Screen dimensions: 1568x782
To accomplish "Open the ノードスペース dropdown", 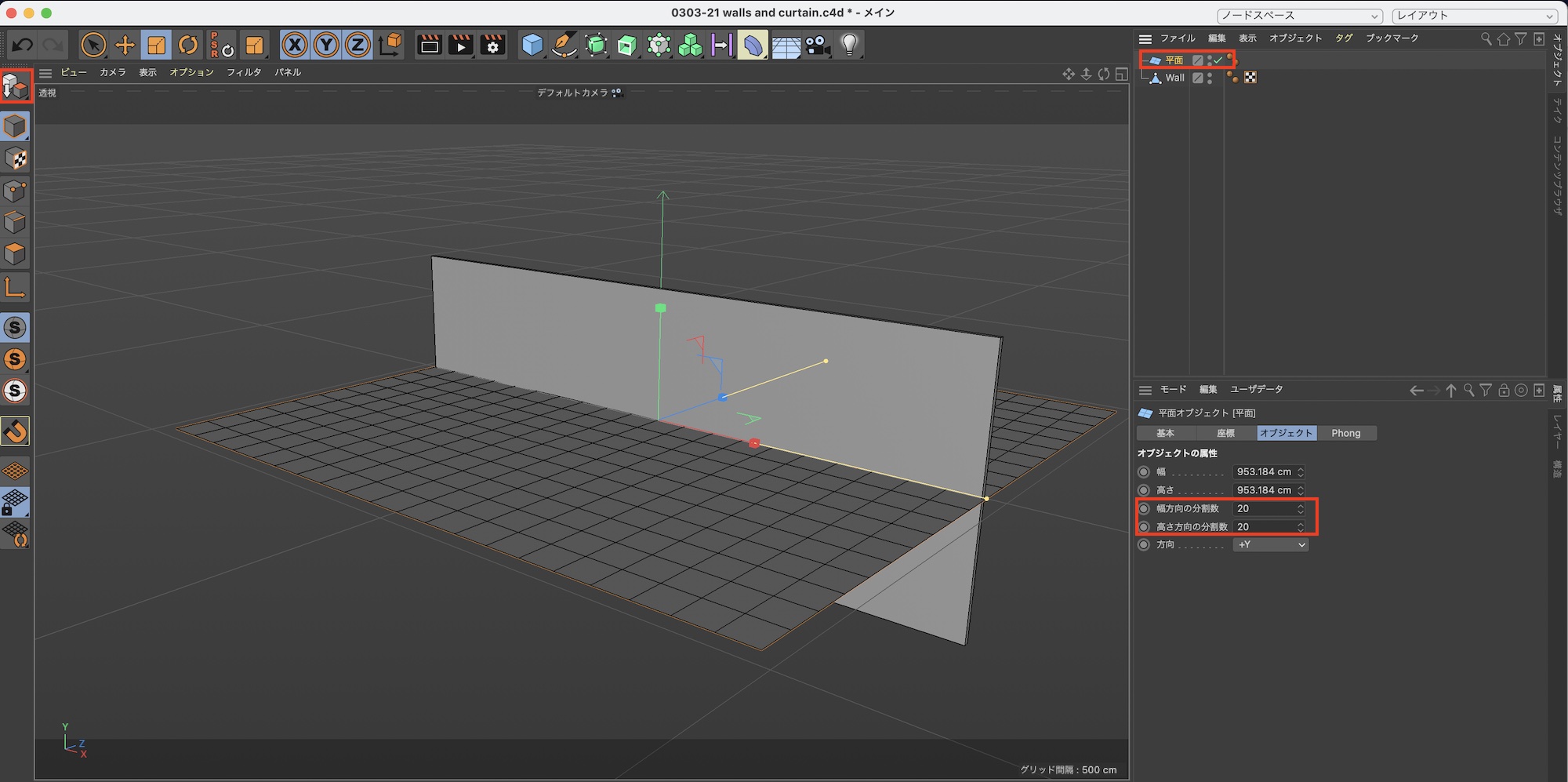I will [1299, 16].
